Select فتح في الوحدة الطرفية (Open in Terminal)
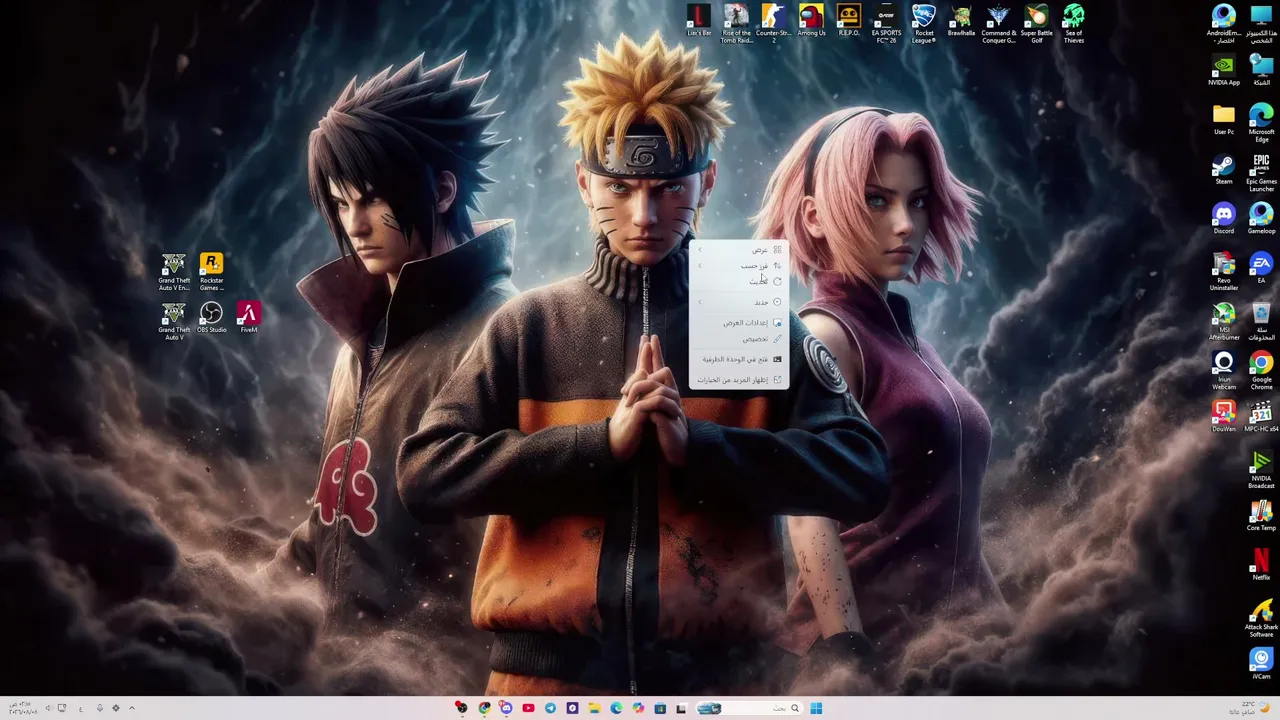 click(x=739, y=359)
